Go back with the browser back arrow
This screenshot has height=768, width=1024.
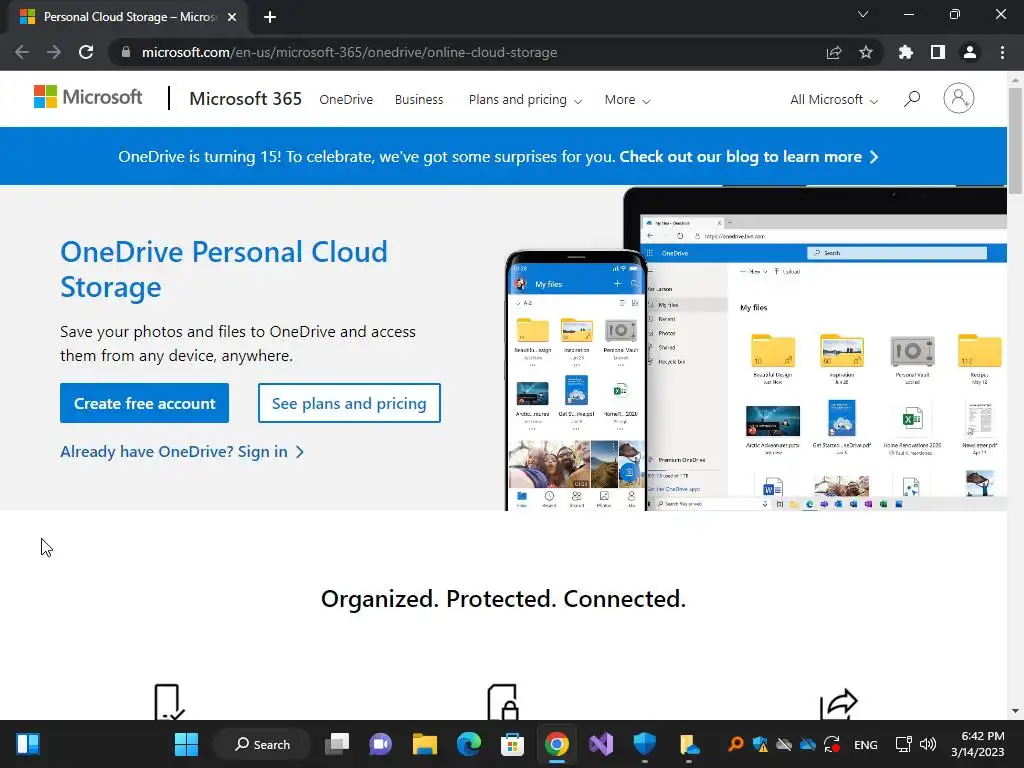coord(22,52)
